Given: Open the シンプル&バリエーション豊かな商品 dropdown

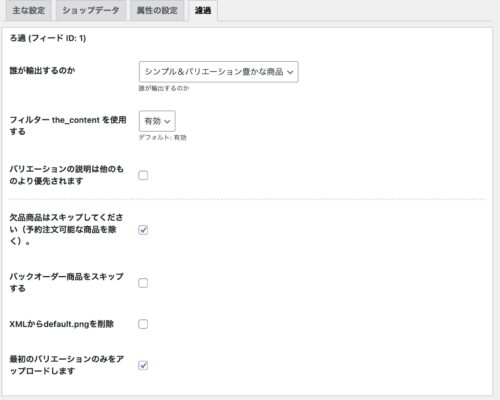Looking at the screenshot, I should [x=219, y=72].
